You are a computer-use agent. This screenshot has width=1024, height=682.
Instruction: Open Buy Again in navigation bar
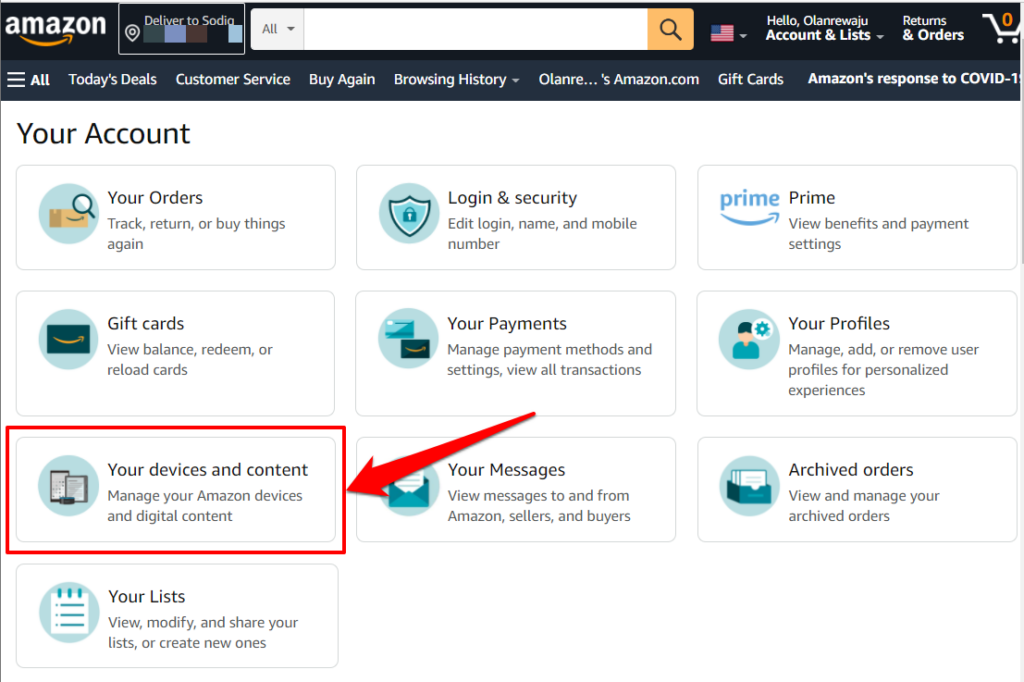(342, 80)
